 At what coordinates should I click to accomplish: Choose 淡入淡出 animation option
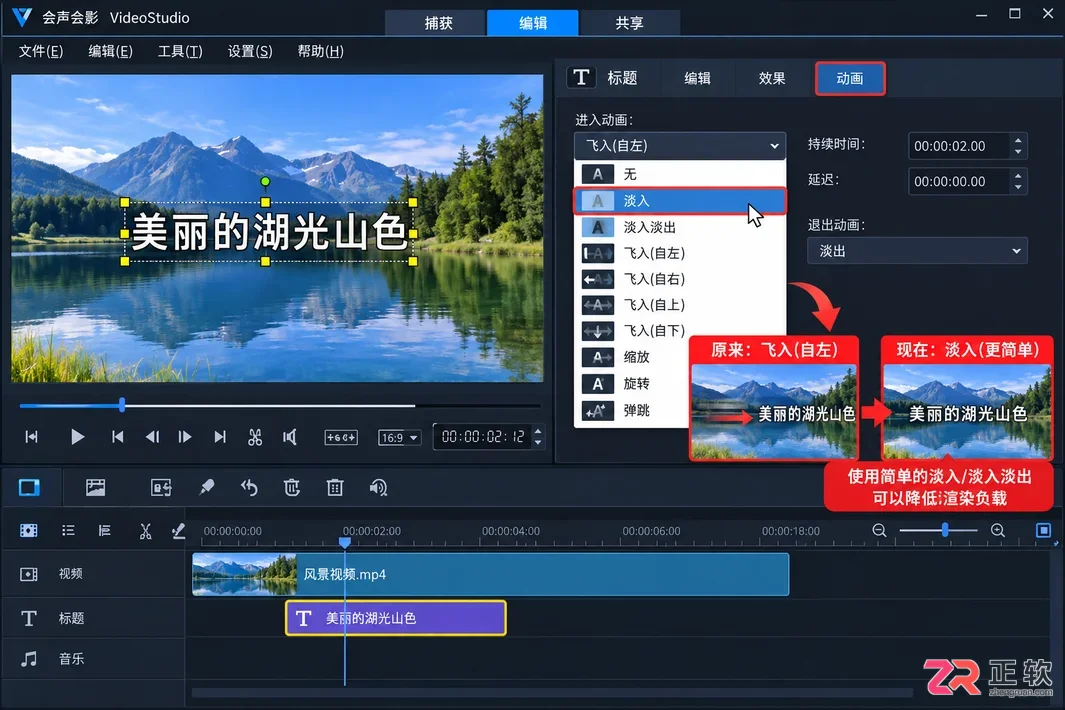(680, 227)
